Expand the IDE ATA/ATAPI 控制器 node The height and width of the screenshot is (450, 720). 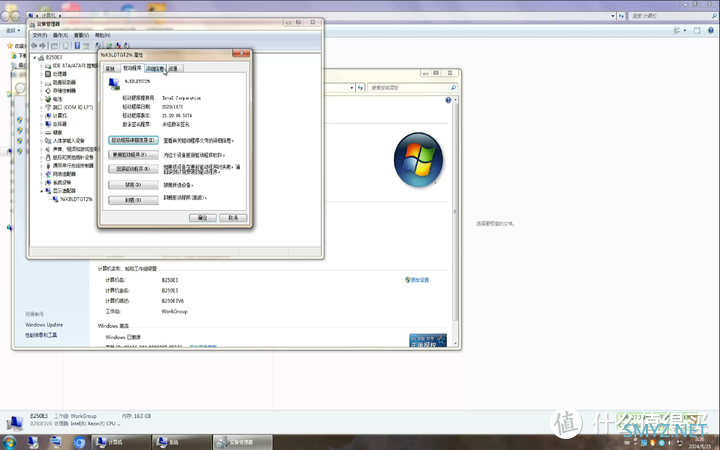(41, 66)
